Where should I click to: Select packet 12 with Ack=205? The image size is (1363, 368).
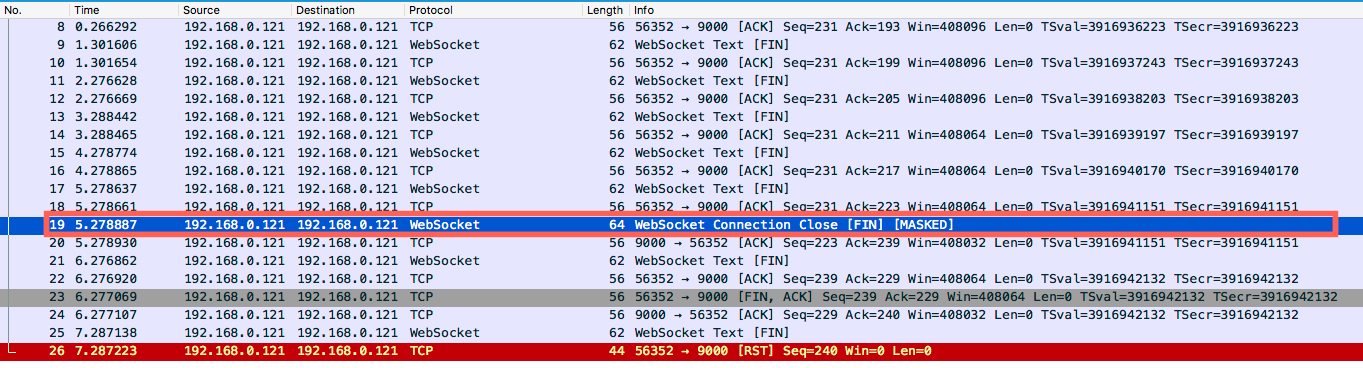point(681,98)
